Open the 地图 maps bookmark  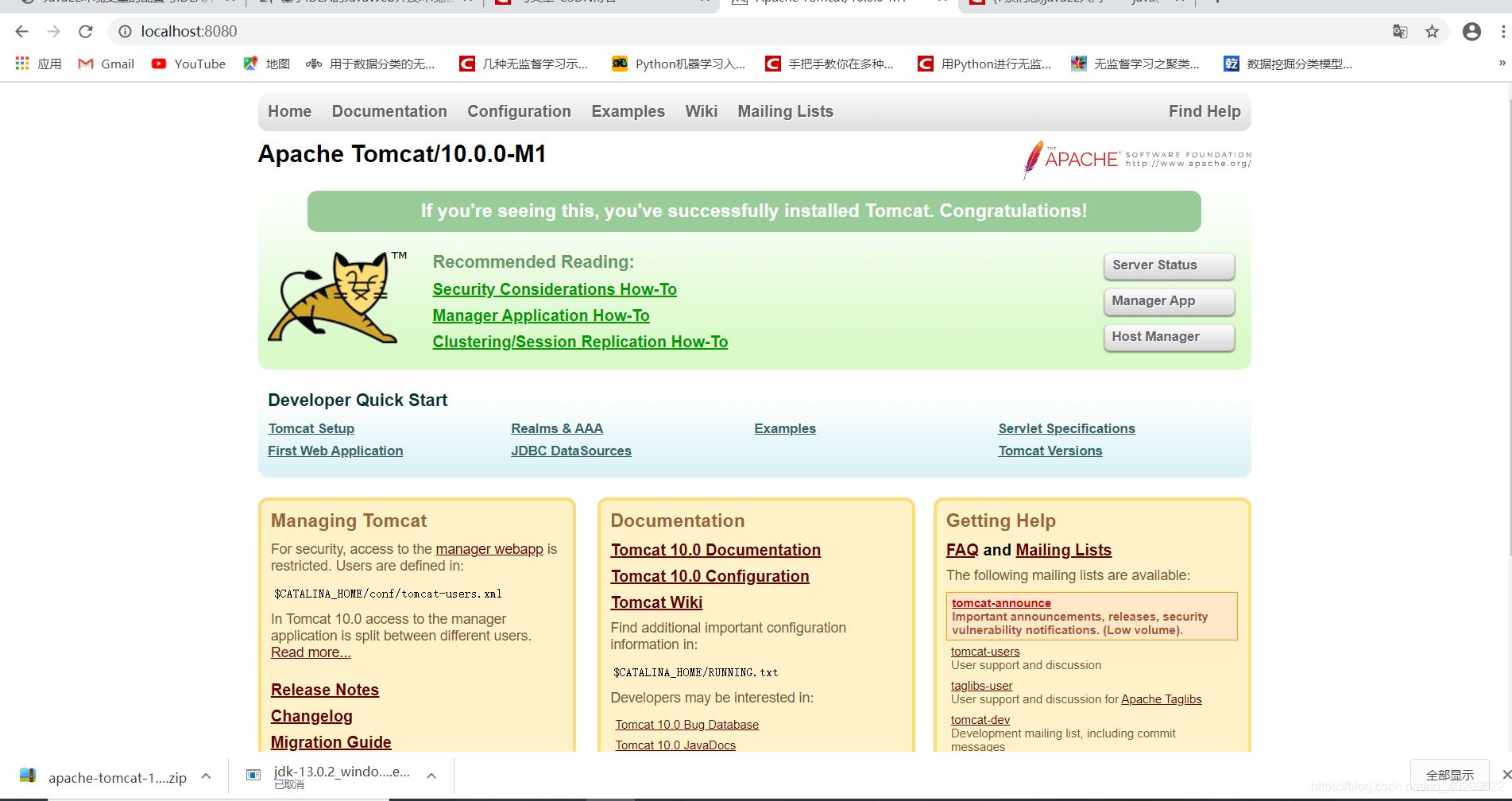(x=267, y=64)
